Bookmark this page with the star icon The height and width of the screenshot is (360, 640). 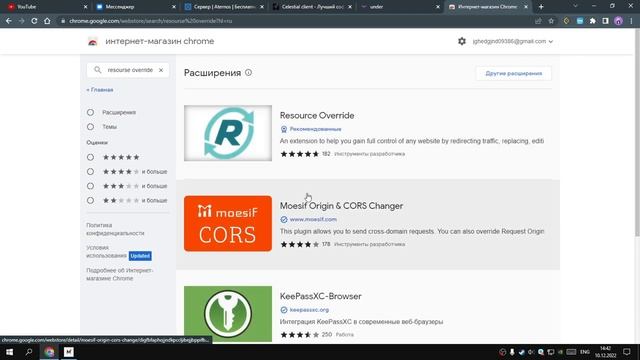pyautogui.click(x=551, y=21)
